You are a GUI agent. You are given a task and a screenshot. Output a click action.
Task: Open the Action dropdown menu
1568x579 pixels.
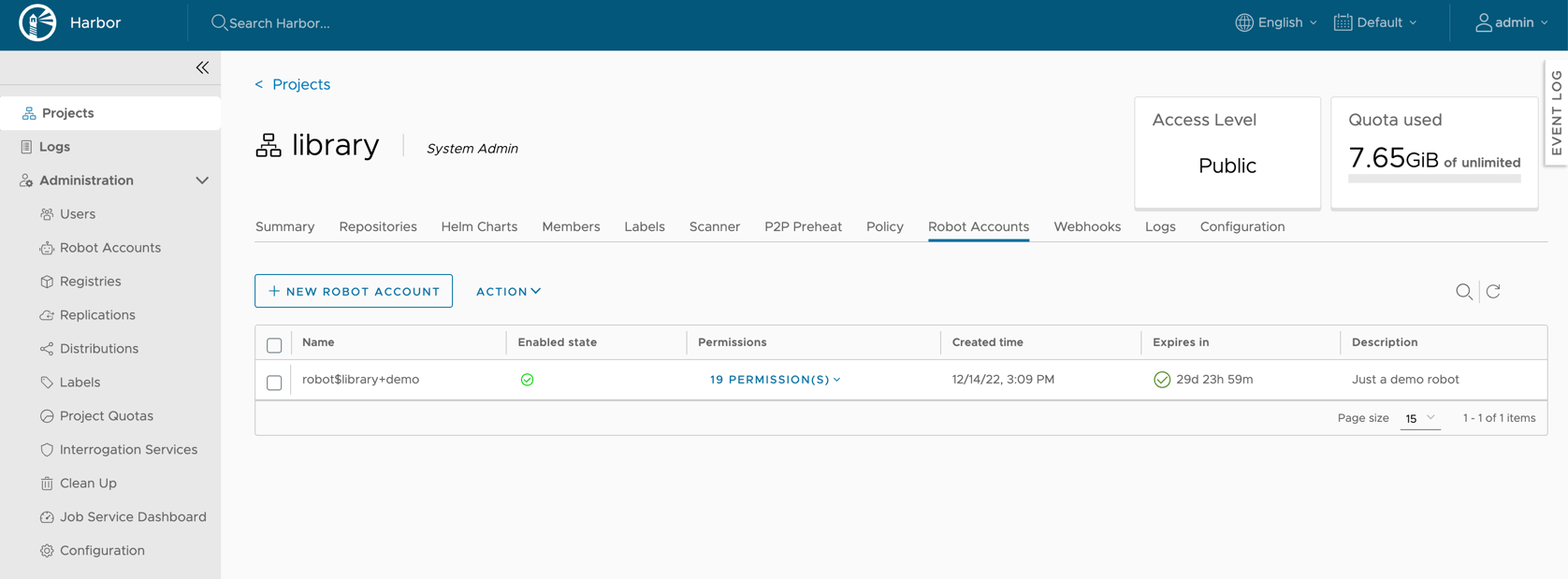point(508,292)
